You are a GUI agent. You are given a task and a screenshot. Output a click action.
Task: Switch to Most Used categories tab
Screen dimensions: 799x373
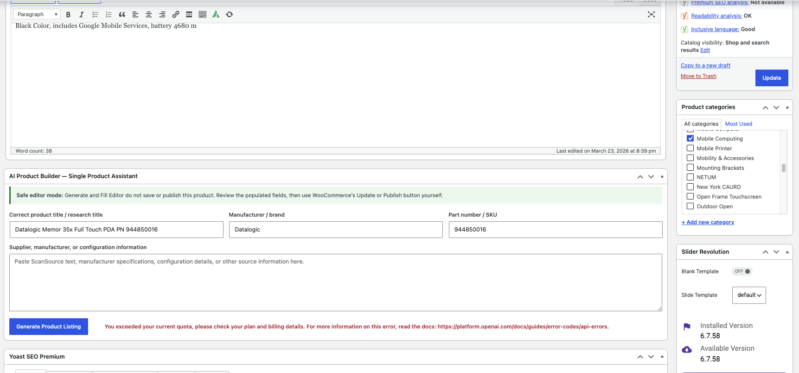point(738,124)
